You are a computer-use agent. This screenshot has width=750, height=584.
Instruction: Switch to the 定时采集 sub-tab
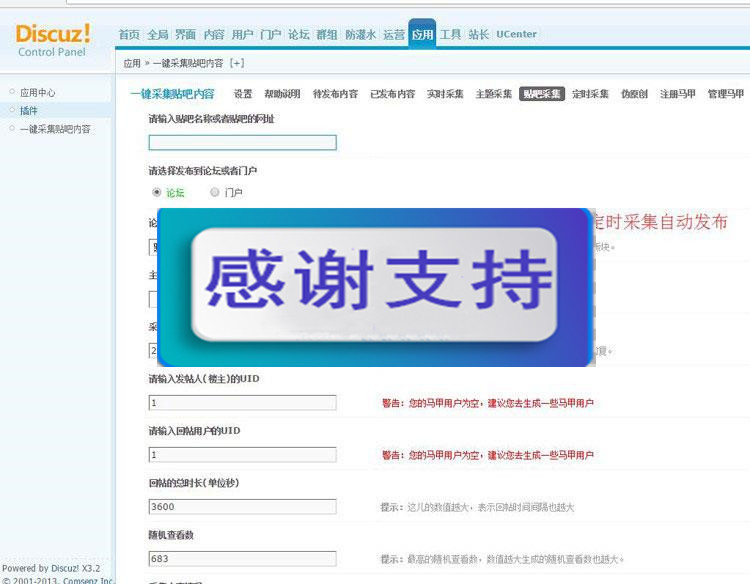point(590,94)
